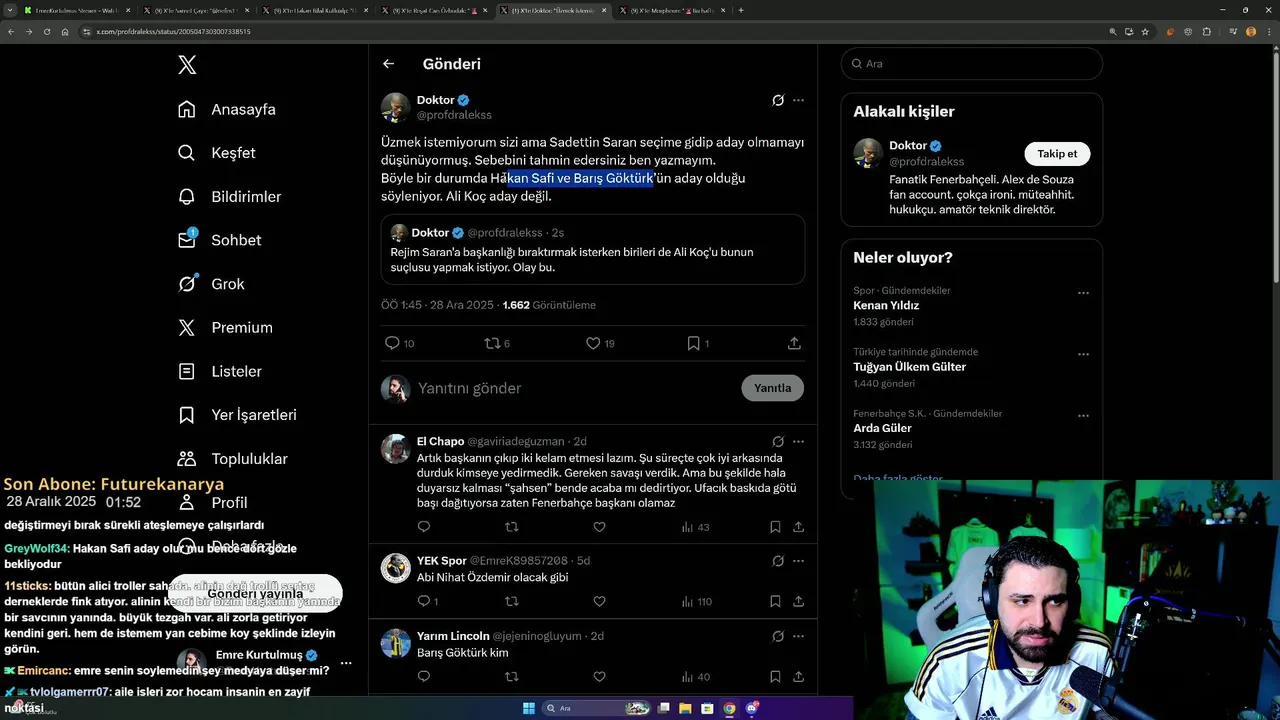1280x720 pixels.
Task: Open Yer İşaretleri bookmarks page
Action: click(236, 415)
